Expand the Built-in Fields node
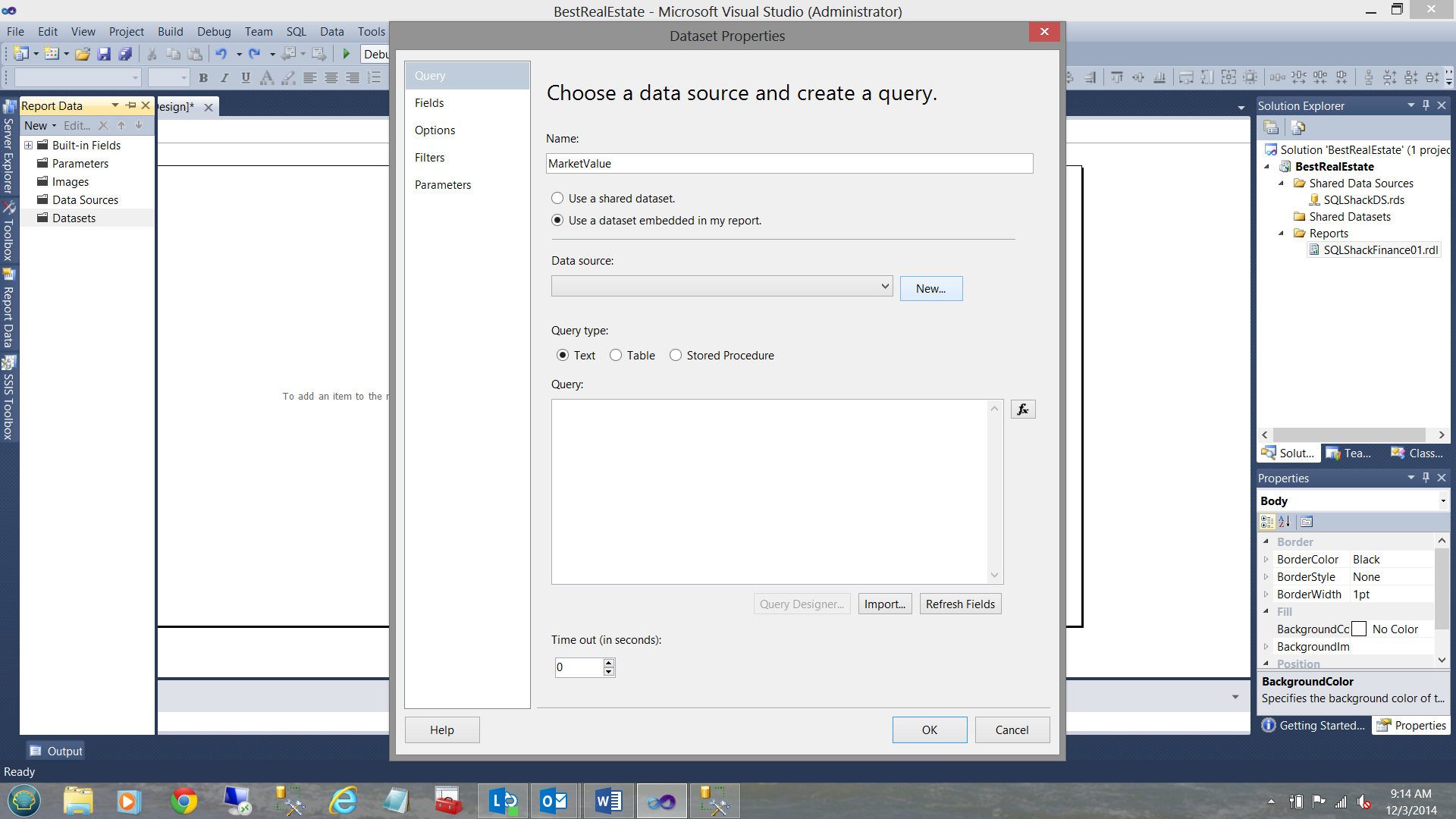This screenshot has width=1456, height=819. tap(28, 146)
